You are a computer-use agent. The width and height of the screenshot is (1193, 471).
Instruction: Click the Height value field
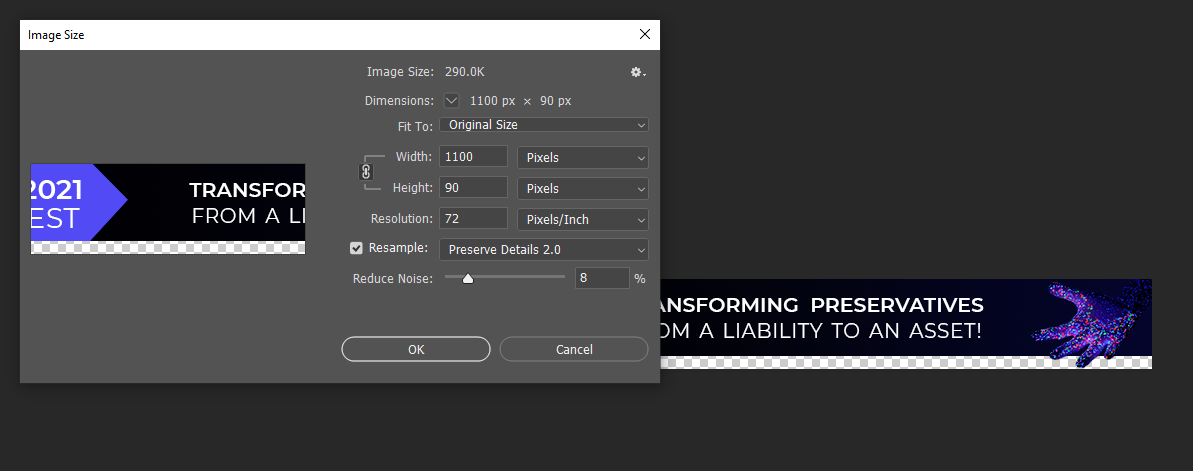[473, 187]
